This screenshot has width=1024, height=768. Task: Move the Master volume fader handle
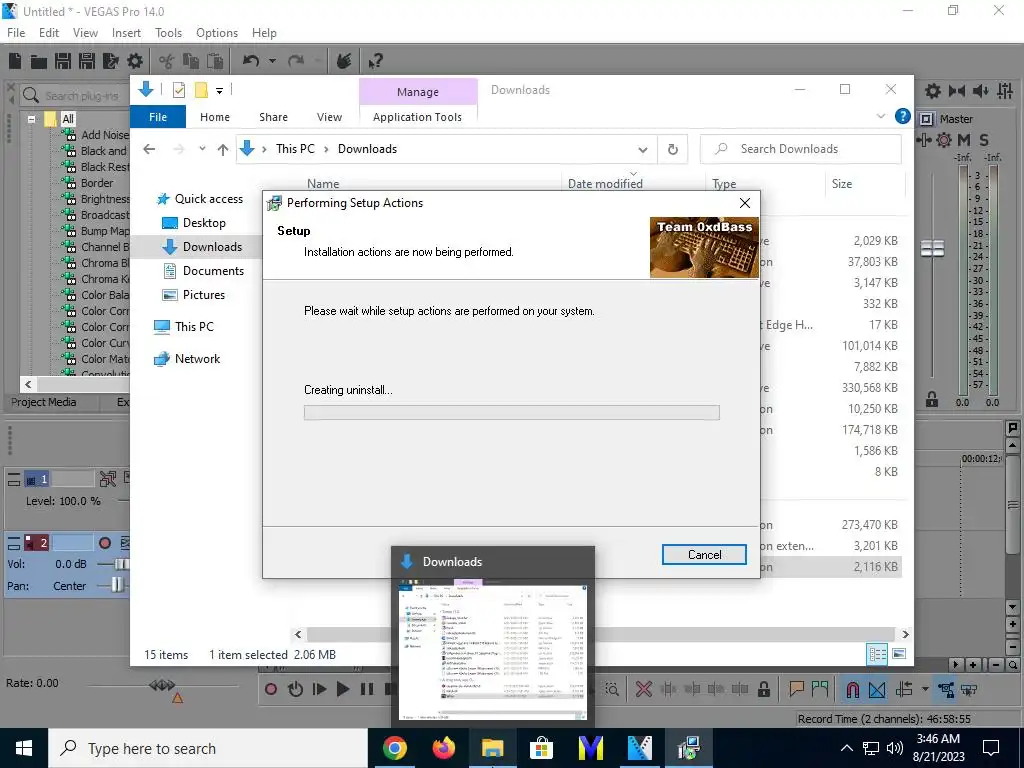(x=933, y=248)
